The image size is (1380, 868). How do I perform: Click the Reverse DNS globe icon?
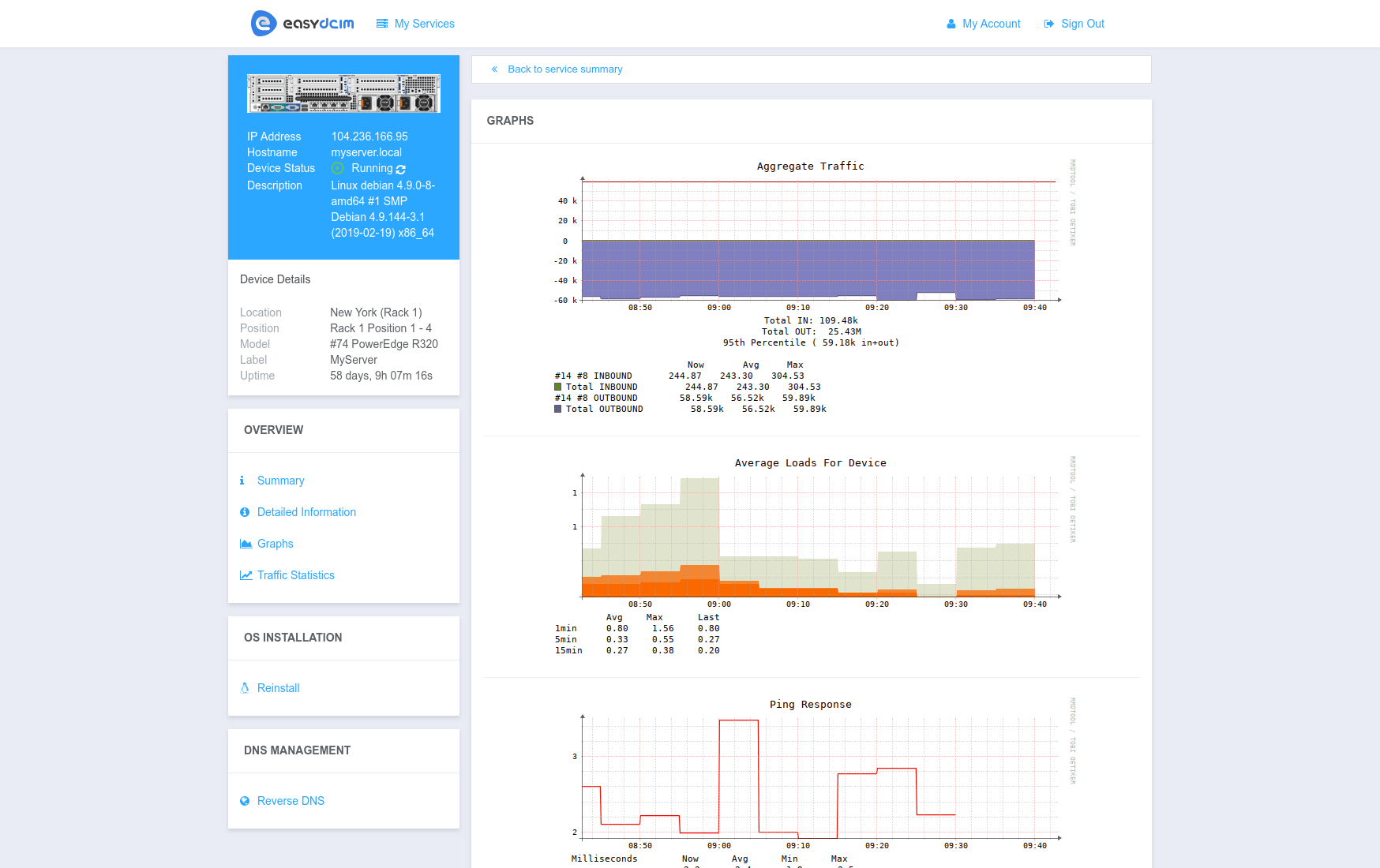click(245, 801)
